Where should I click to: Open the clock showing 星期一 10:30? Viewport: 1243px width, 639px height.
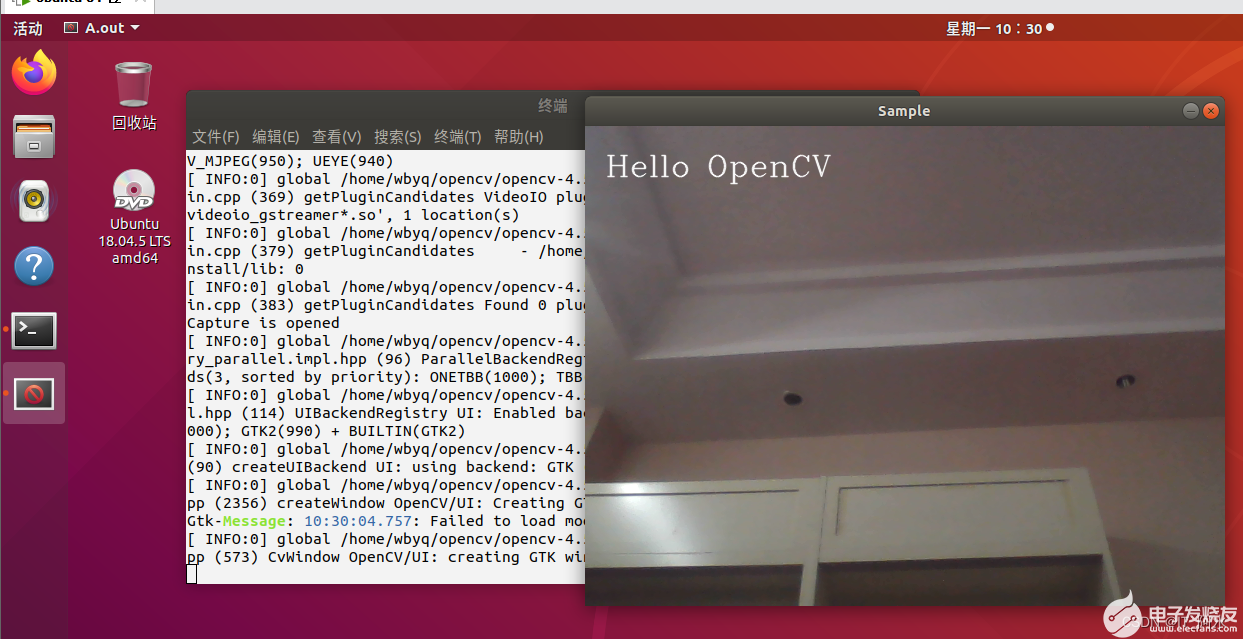coord(999,28)
